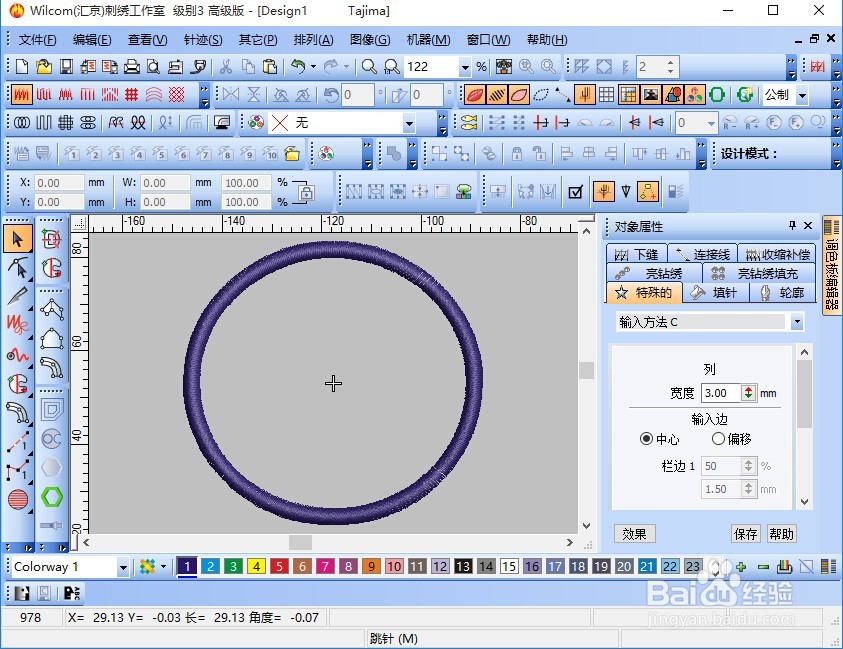Select the satin stitch type icon

[x=22, y=95]
